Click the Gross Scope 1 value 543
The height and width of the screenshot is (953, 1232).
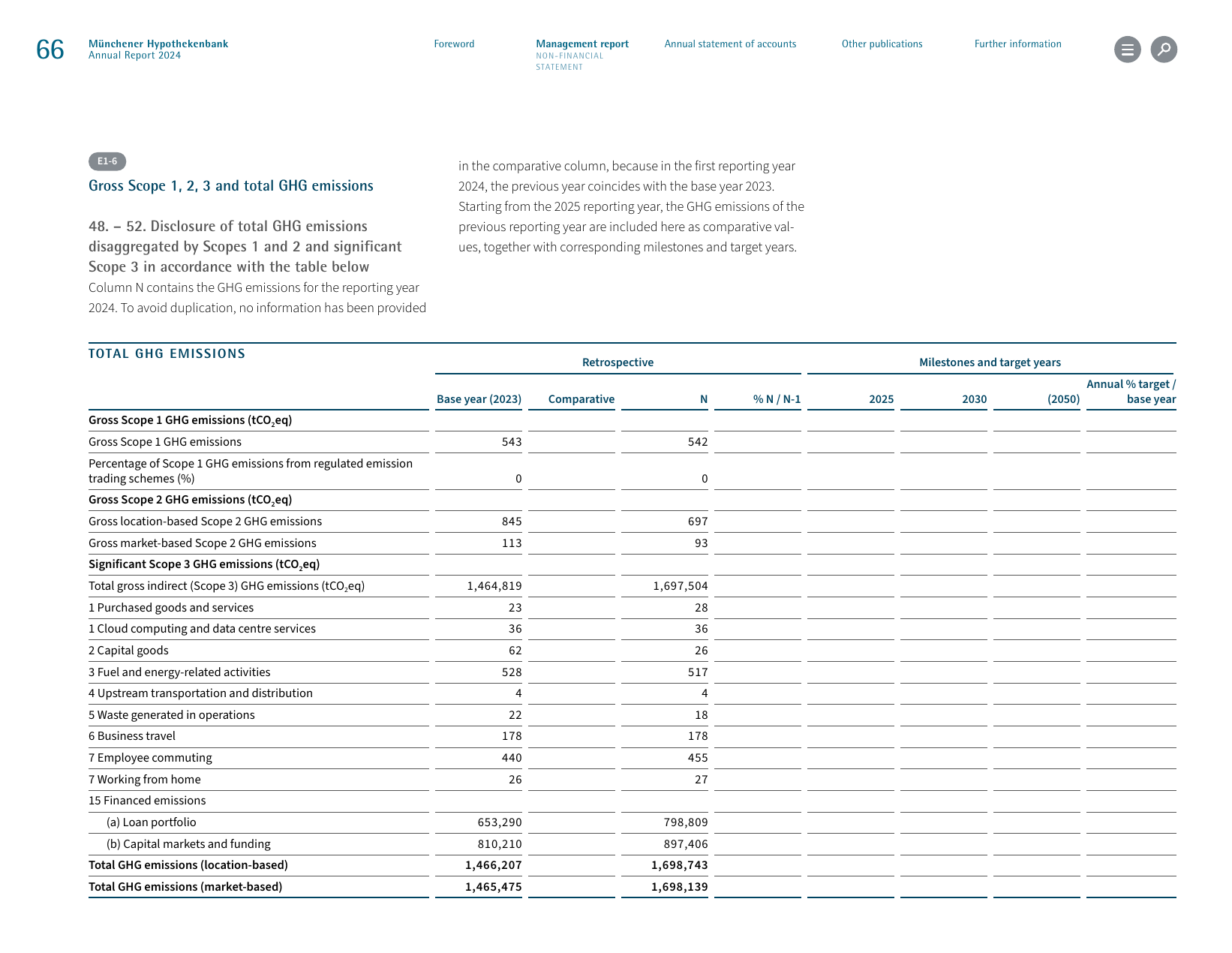[512, 442]
